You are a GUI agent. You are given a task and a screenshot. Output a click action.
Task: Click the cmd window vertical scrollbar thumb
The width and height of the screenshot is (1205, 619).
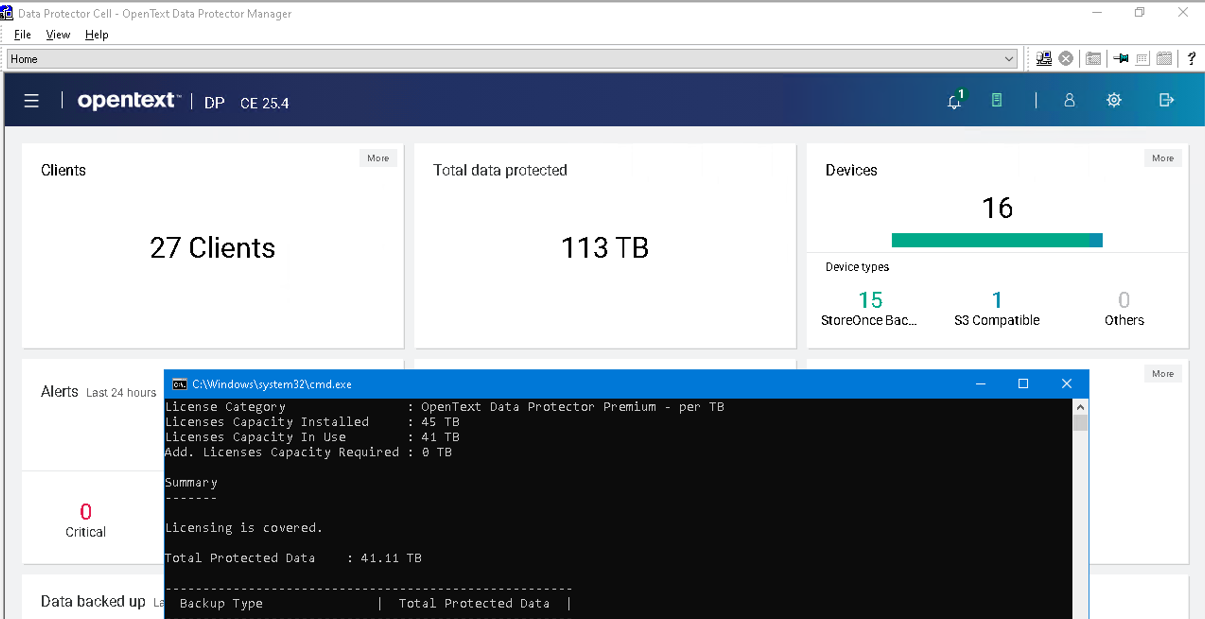coord(1080,422)
